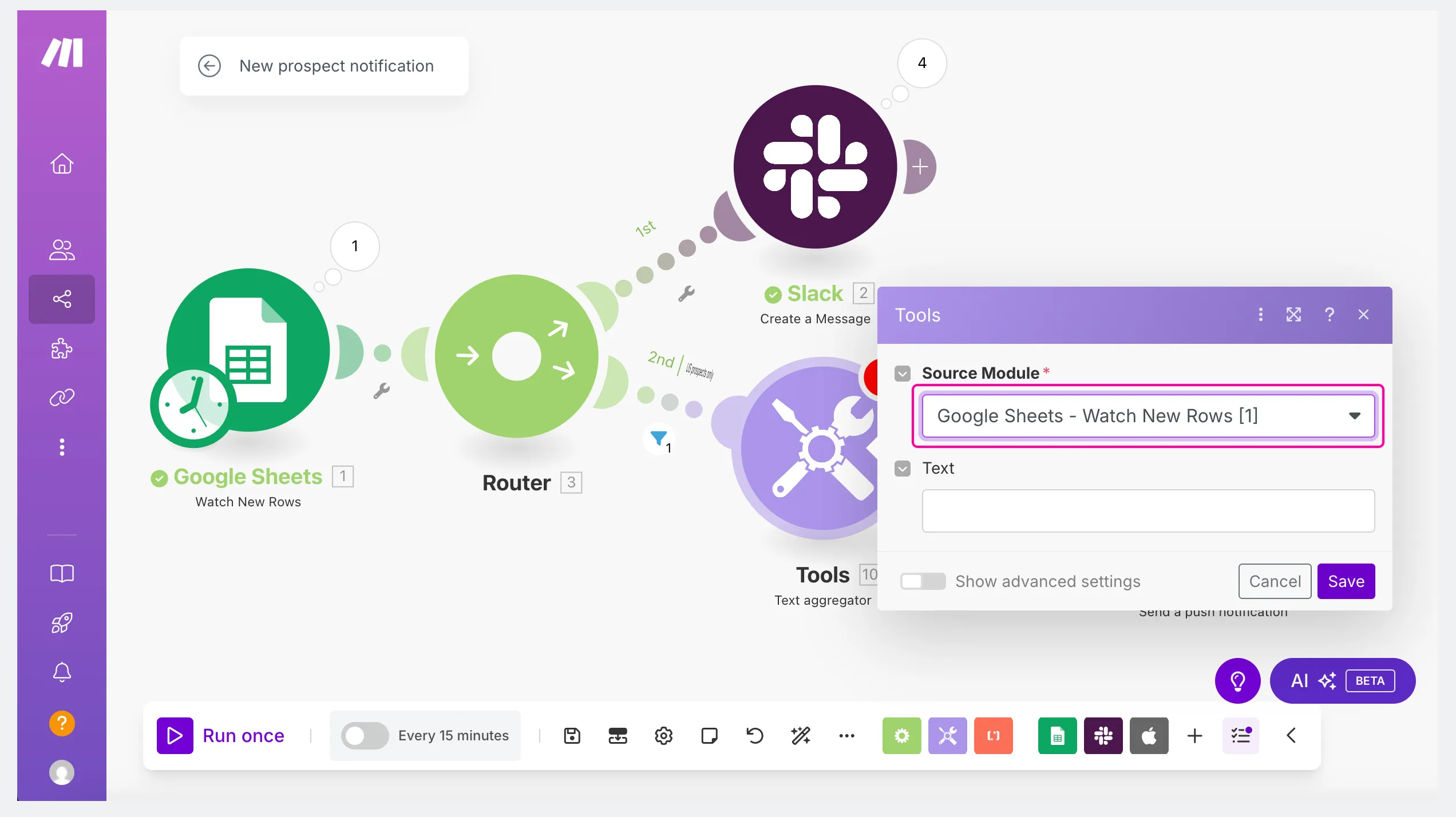Screen dimensions: 1456x817
Task: Open help for the Tools dialog
Action: click(x=1330, y=315)
